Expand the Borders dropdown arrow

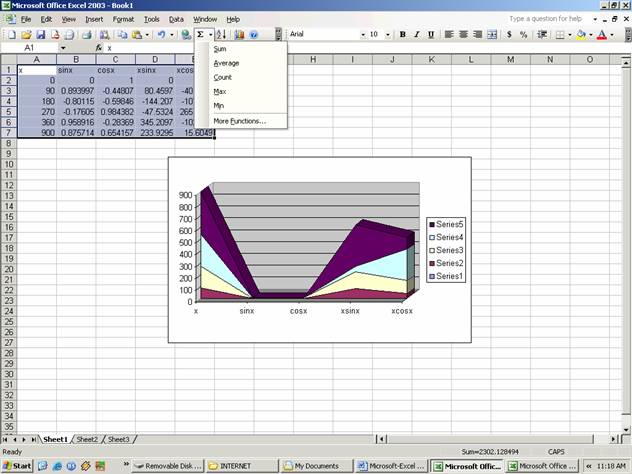point(570,35)
